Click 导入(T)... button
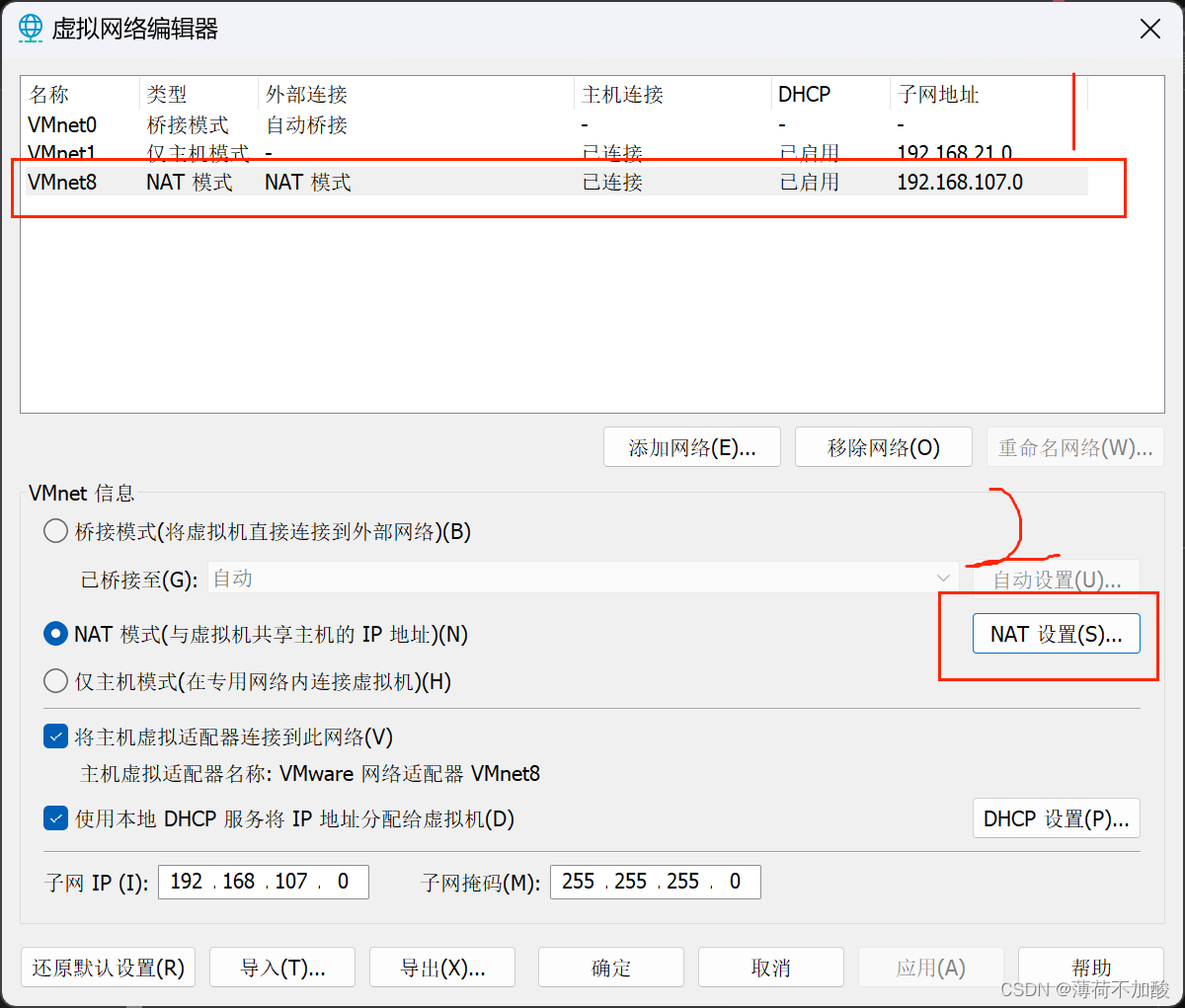Screen dimensions: 1185x1008 click(x=282, y=968)
